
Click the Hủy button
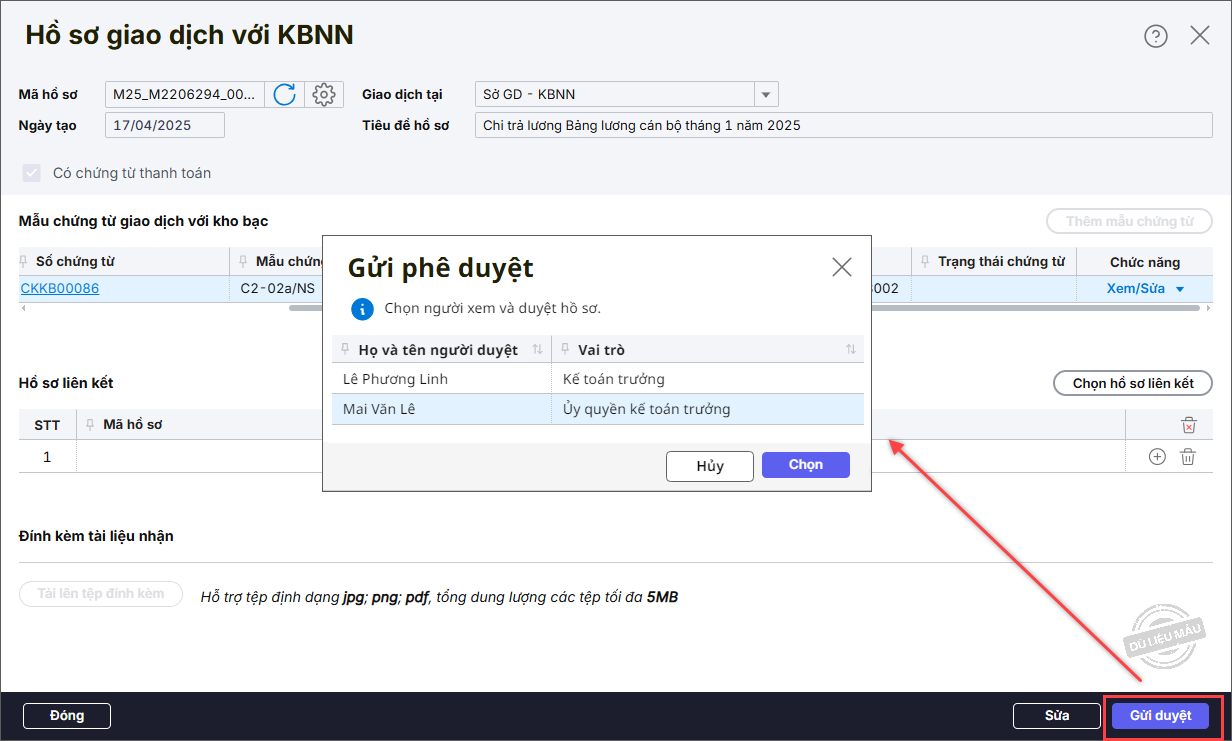click(710, 465)
